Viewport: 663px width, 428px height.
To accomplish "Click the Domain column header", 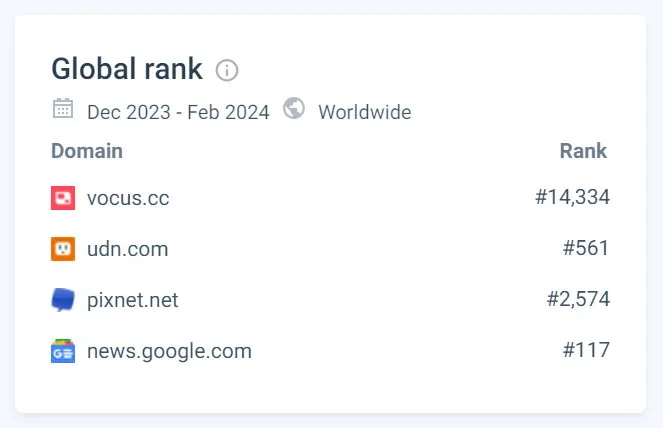I will click(87, 151).
